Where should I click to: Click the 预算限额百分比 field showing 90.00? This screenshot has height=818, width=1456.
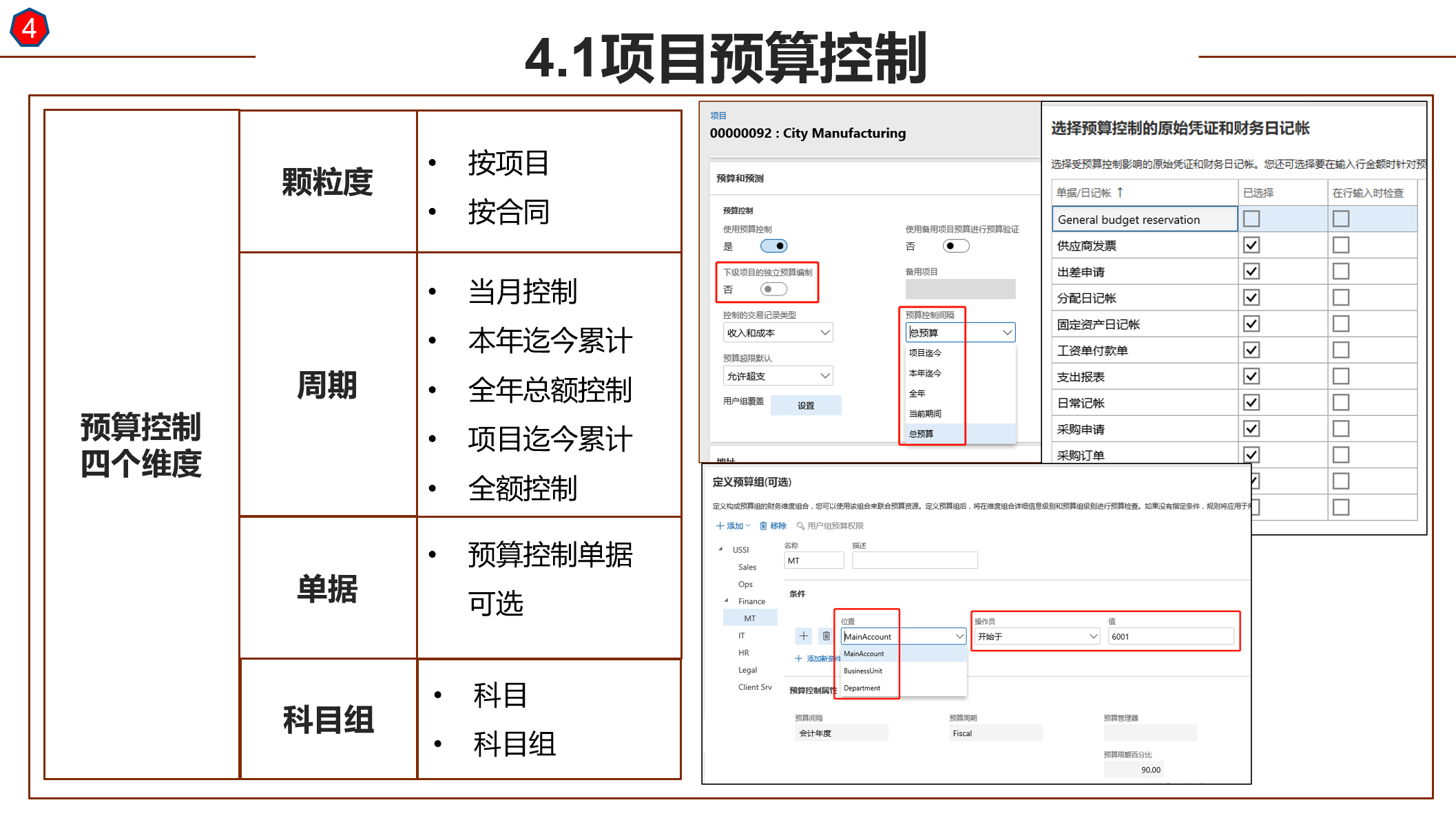[x=1134, y=770]
